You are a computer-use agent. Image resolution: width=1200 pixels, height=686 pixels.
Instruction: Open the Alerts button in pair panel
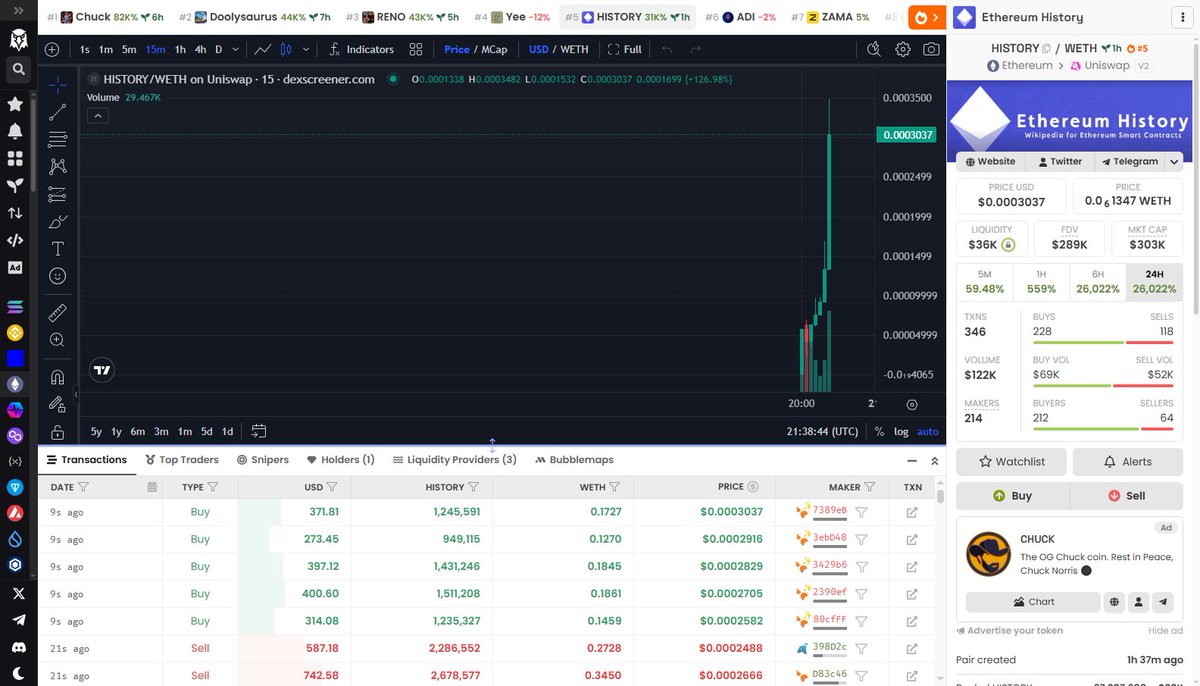tap(1127, 462)
